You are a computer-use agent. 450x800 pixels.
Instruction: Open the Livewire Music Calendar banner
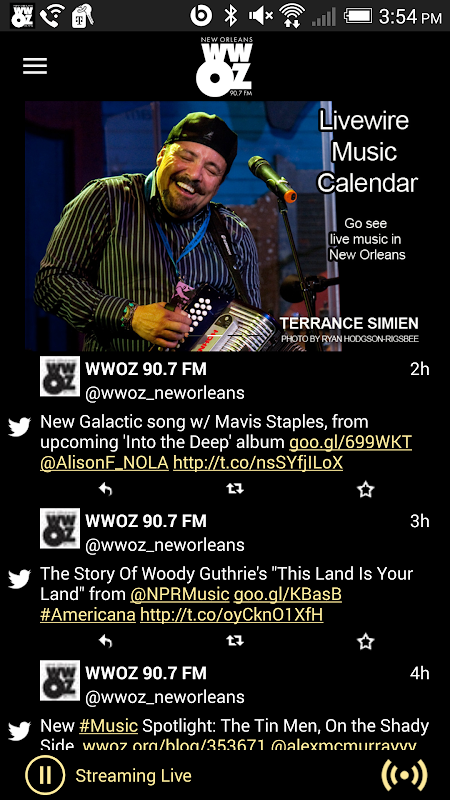pos(224,226)
